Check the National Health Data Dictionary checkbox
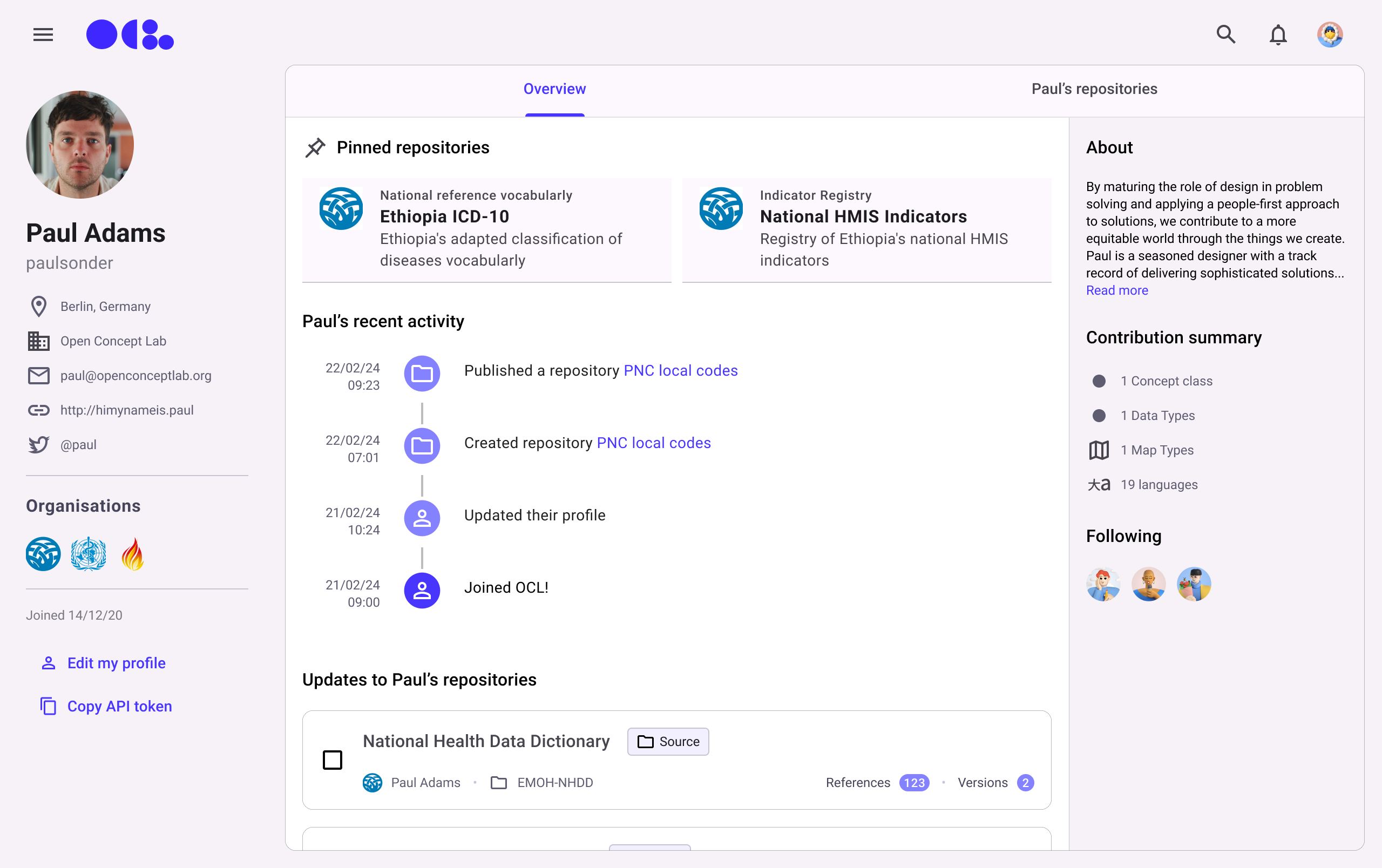 pos(333,760)
